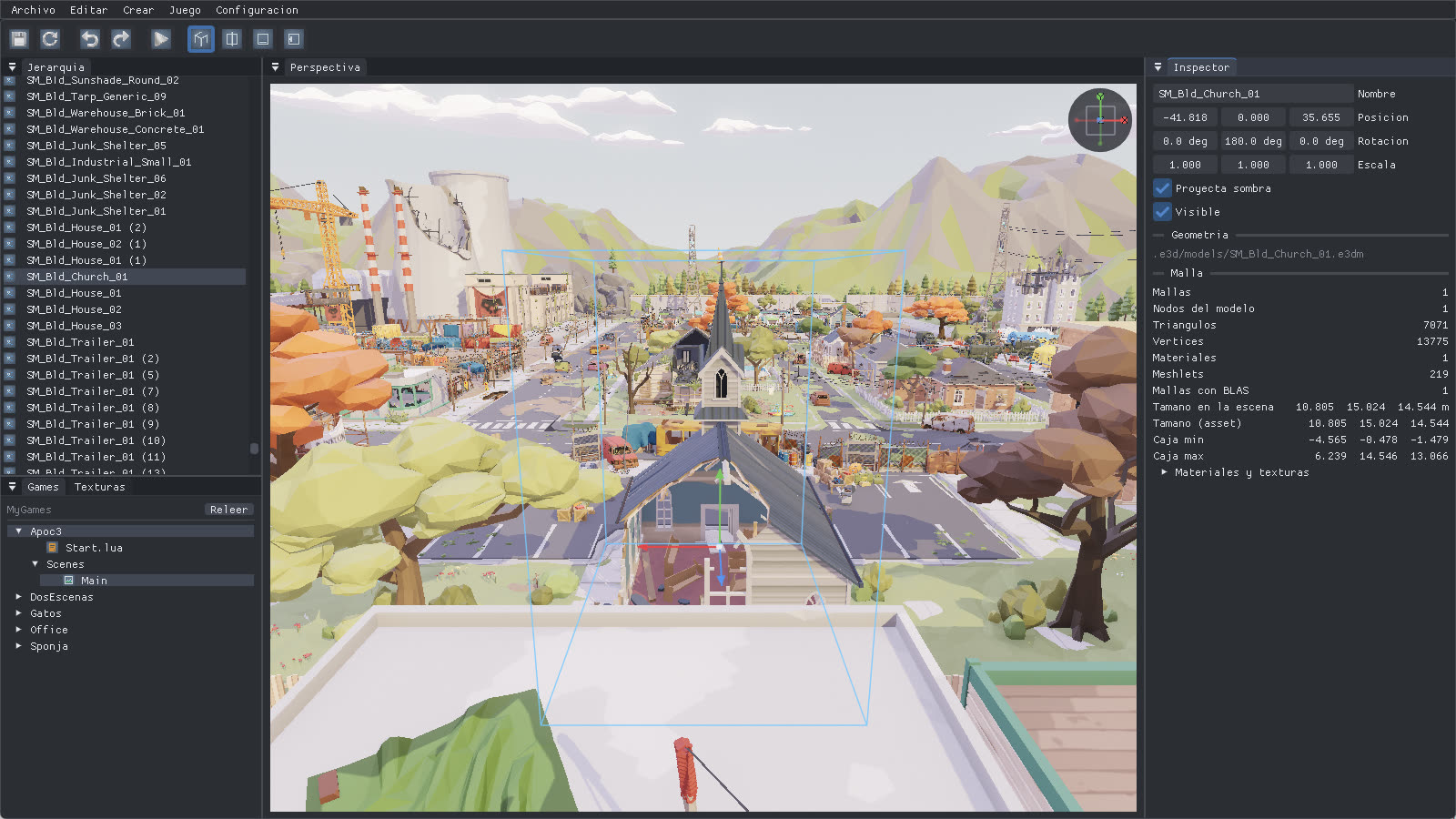Click the left side panel layout icon
The width and height of the screenshot is (1456, 819).
coord(294,39)
